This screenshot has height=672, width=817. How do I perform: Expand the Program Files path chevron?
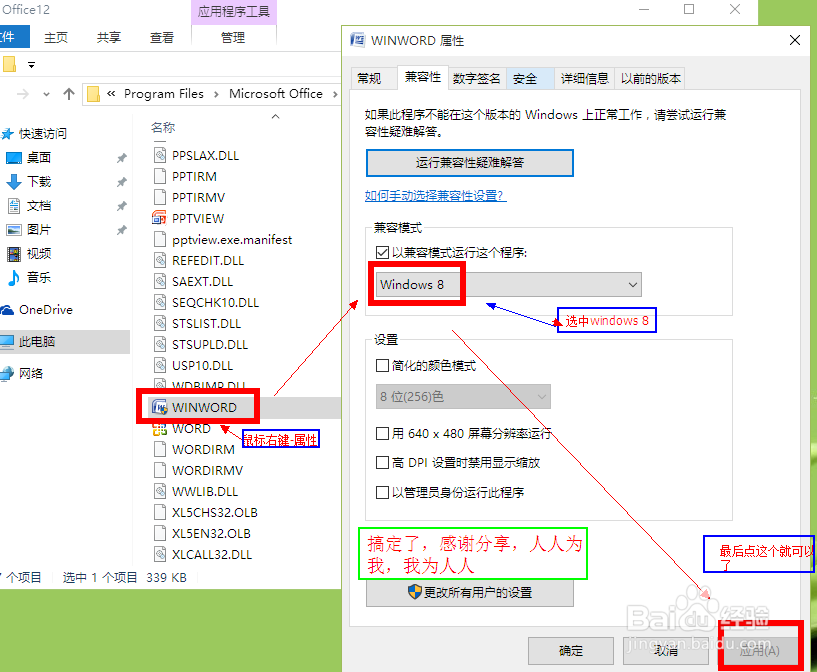click(216, 94)
